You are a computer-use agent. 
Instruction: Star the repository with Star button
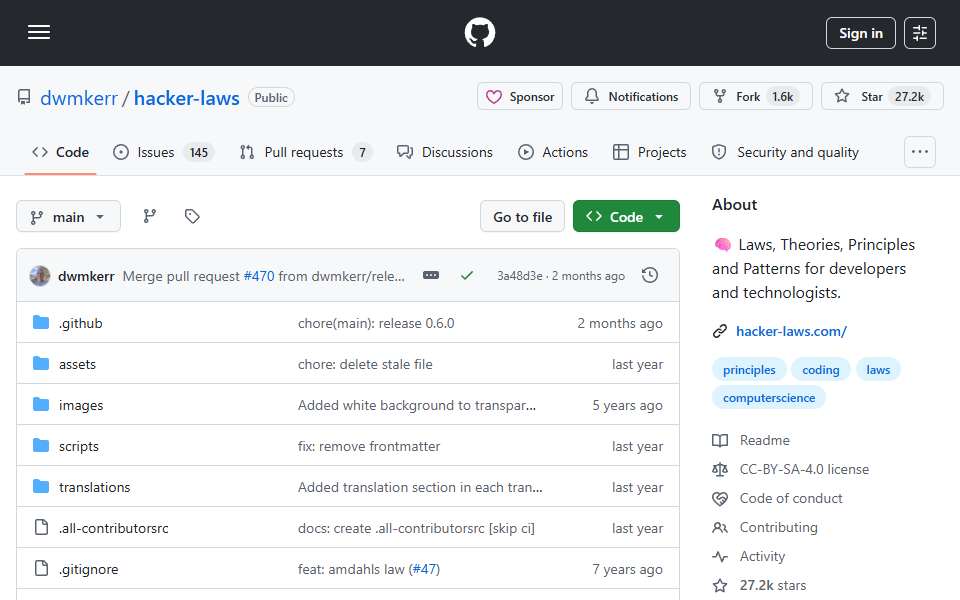coord(882,97)
